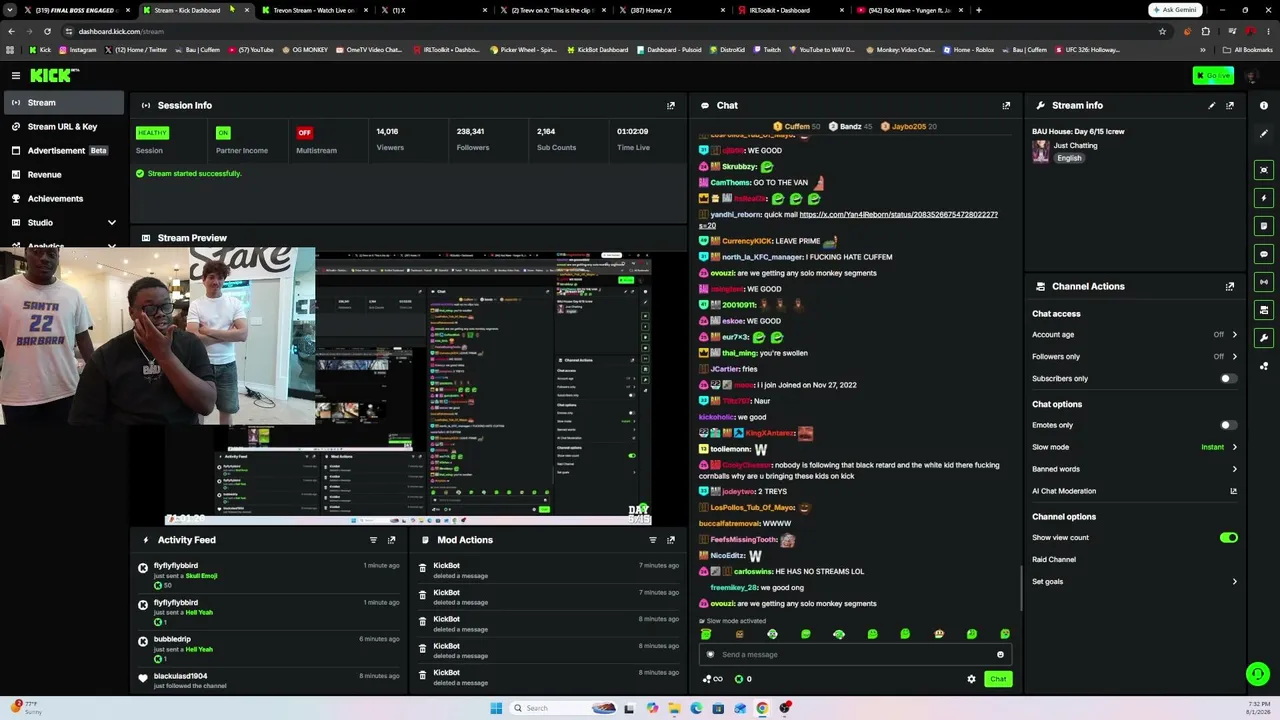This screenshot has height=720, width=1280.
Task: Bookmark this page with the star icon
Action: click(x=1162, y=31)
